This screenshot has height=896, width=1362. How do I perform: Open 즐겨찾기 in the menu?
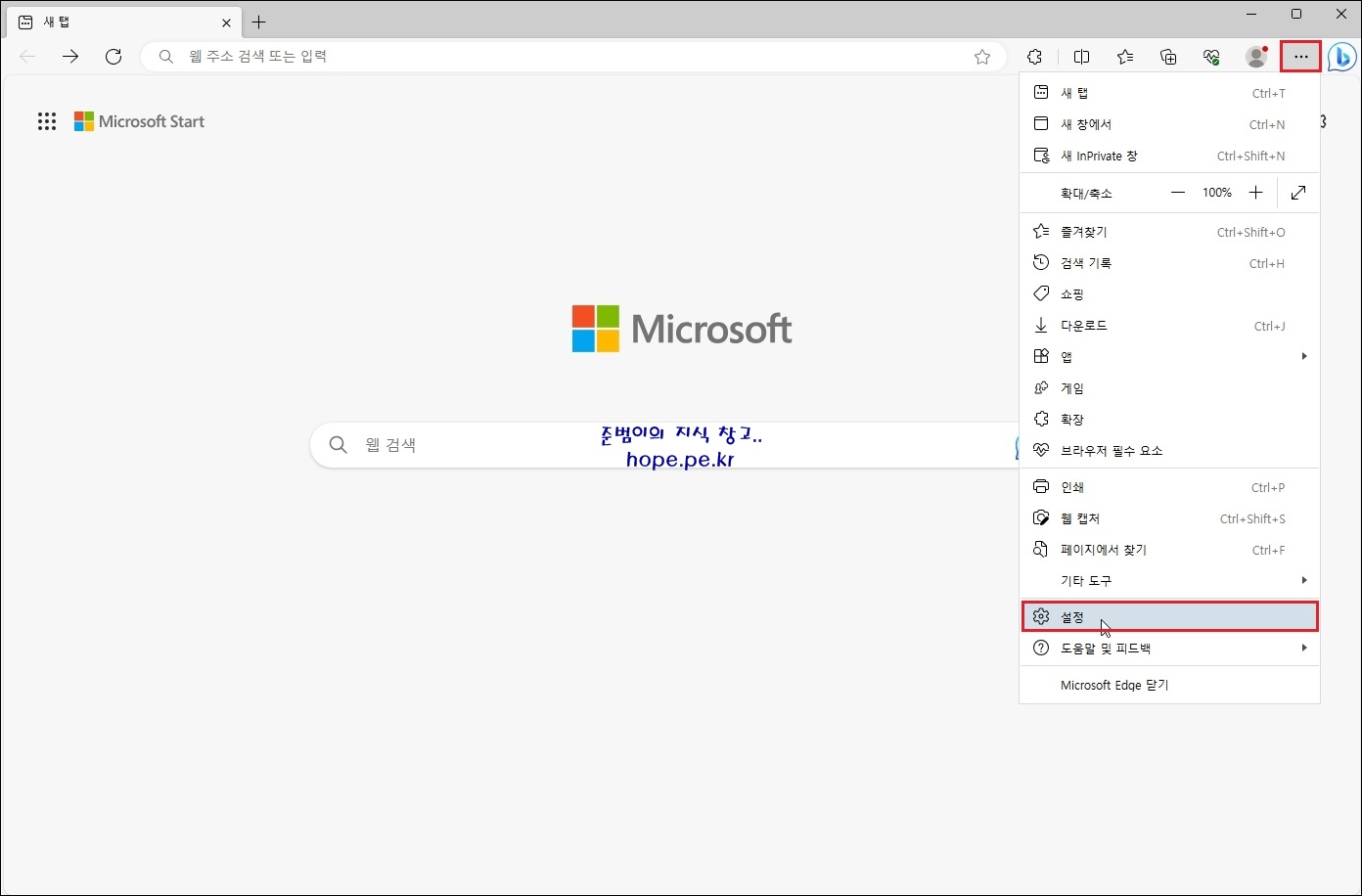coord(1169,232)
